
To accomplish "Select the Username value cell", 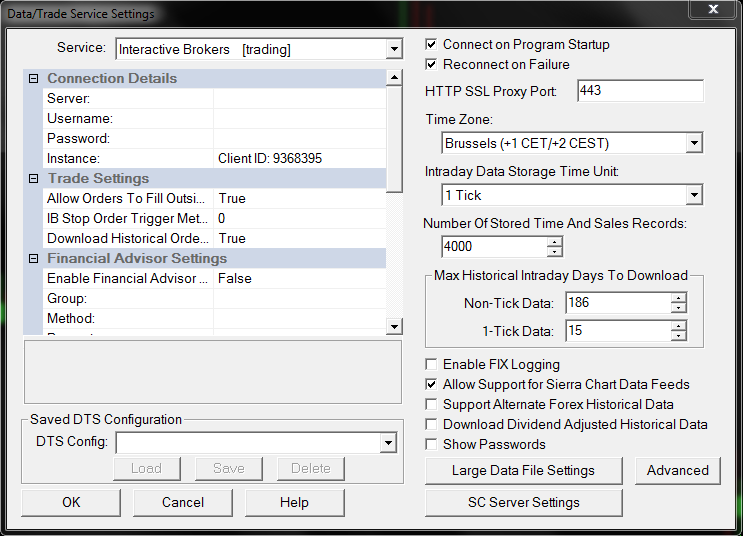I will pyautogui.click(x=299, y=118).
